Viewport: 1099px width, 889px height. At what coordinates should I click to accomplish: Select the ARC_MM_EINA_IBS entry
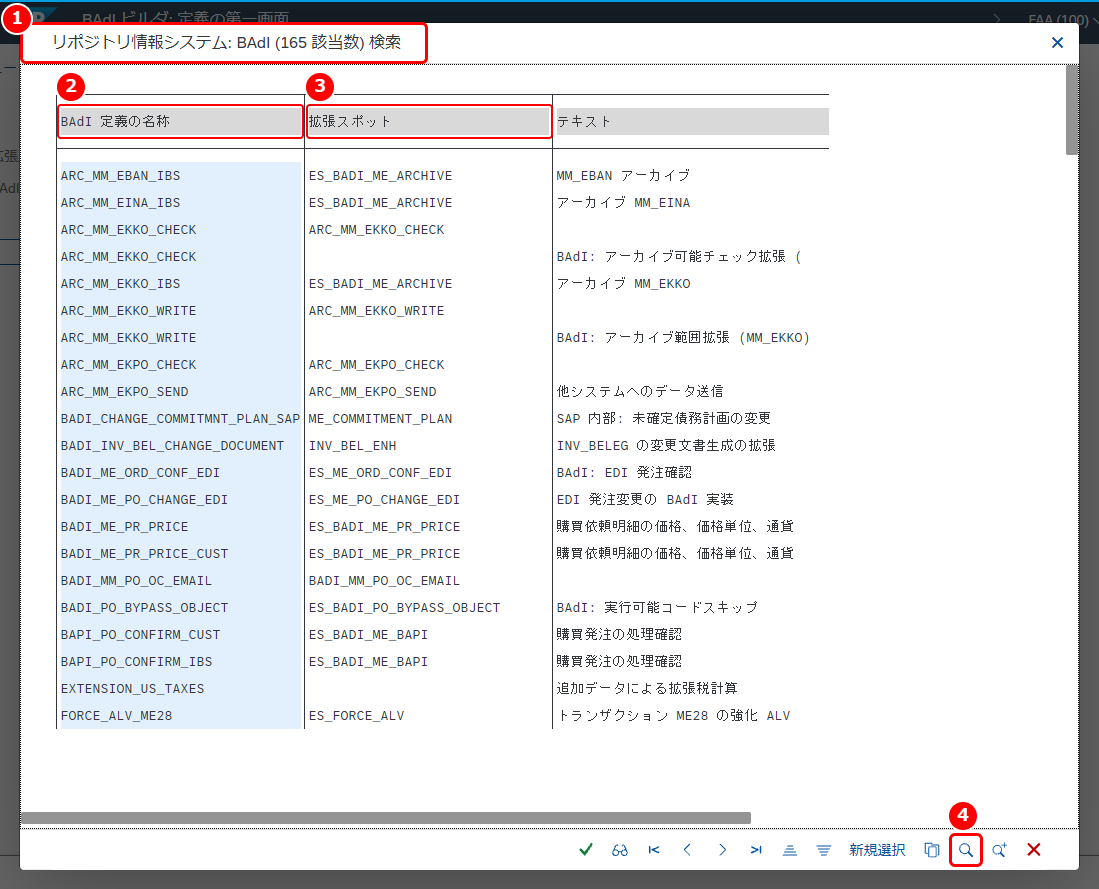(121, 203)
